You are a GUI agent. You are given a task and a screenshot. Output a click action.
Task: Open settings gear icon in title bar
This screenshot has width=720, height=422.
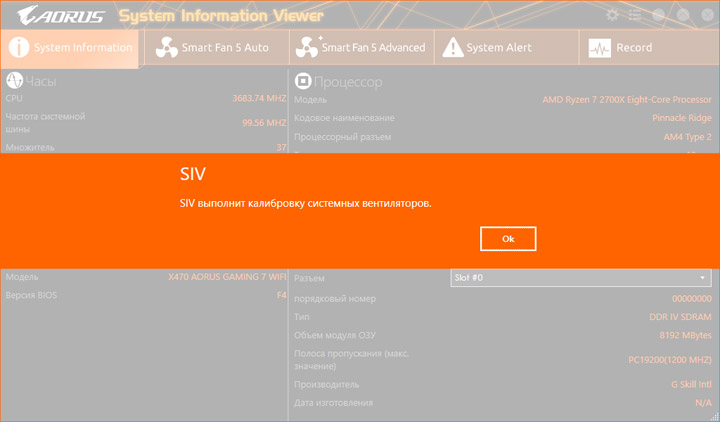612,15
